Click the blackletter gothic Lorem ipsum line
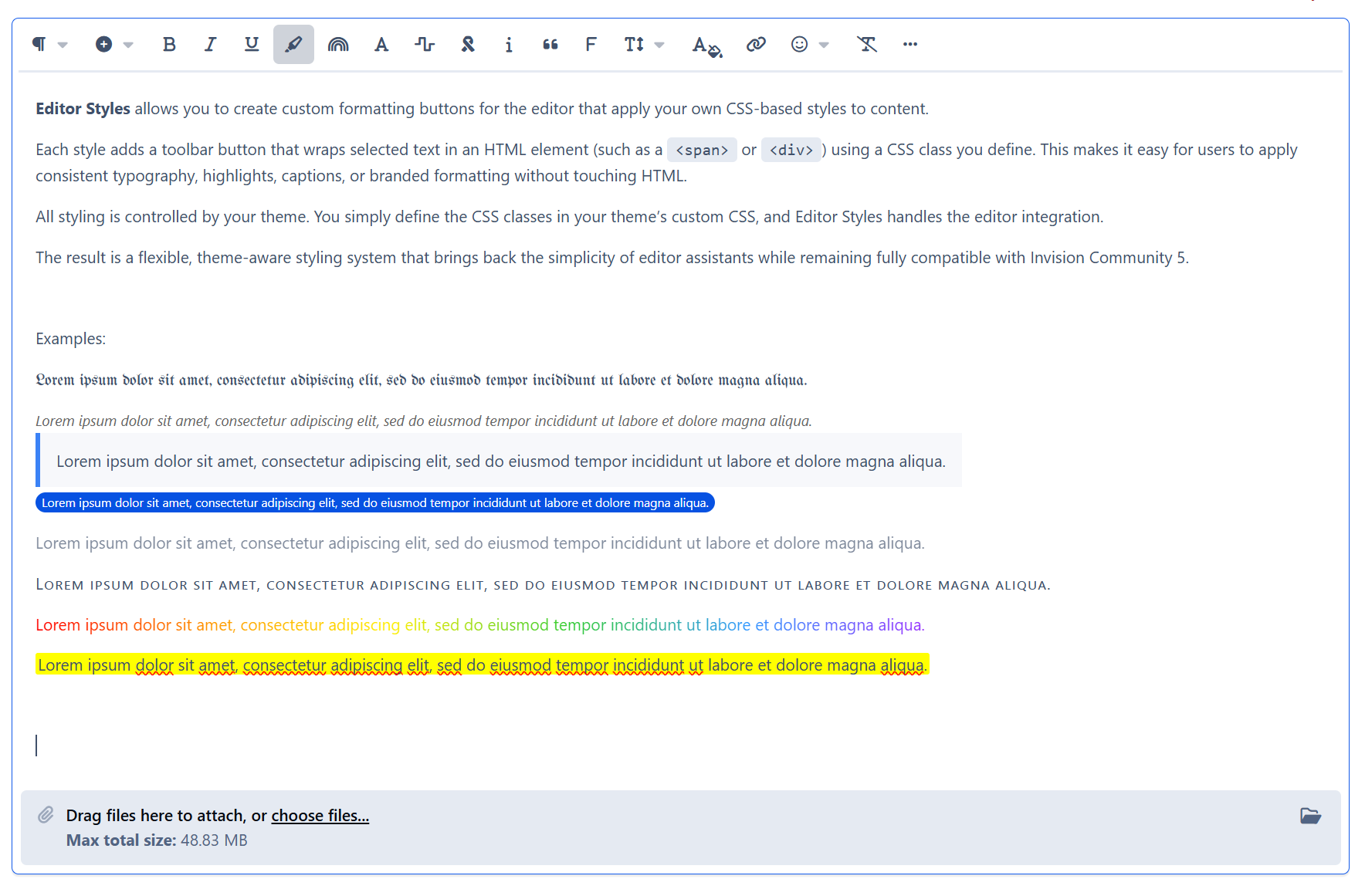Image resolution: width=1365 pixels, height=896 pixels. [x=422, y=380]
